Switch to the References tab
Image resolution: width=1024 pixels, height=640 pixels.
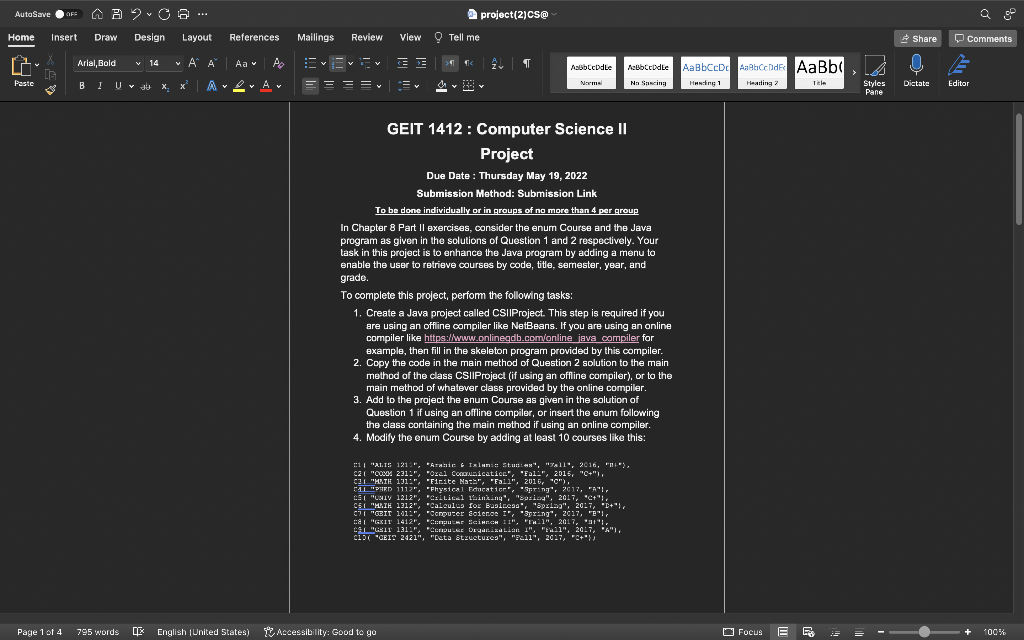coord(254,37)
